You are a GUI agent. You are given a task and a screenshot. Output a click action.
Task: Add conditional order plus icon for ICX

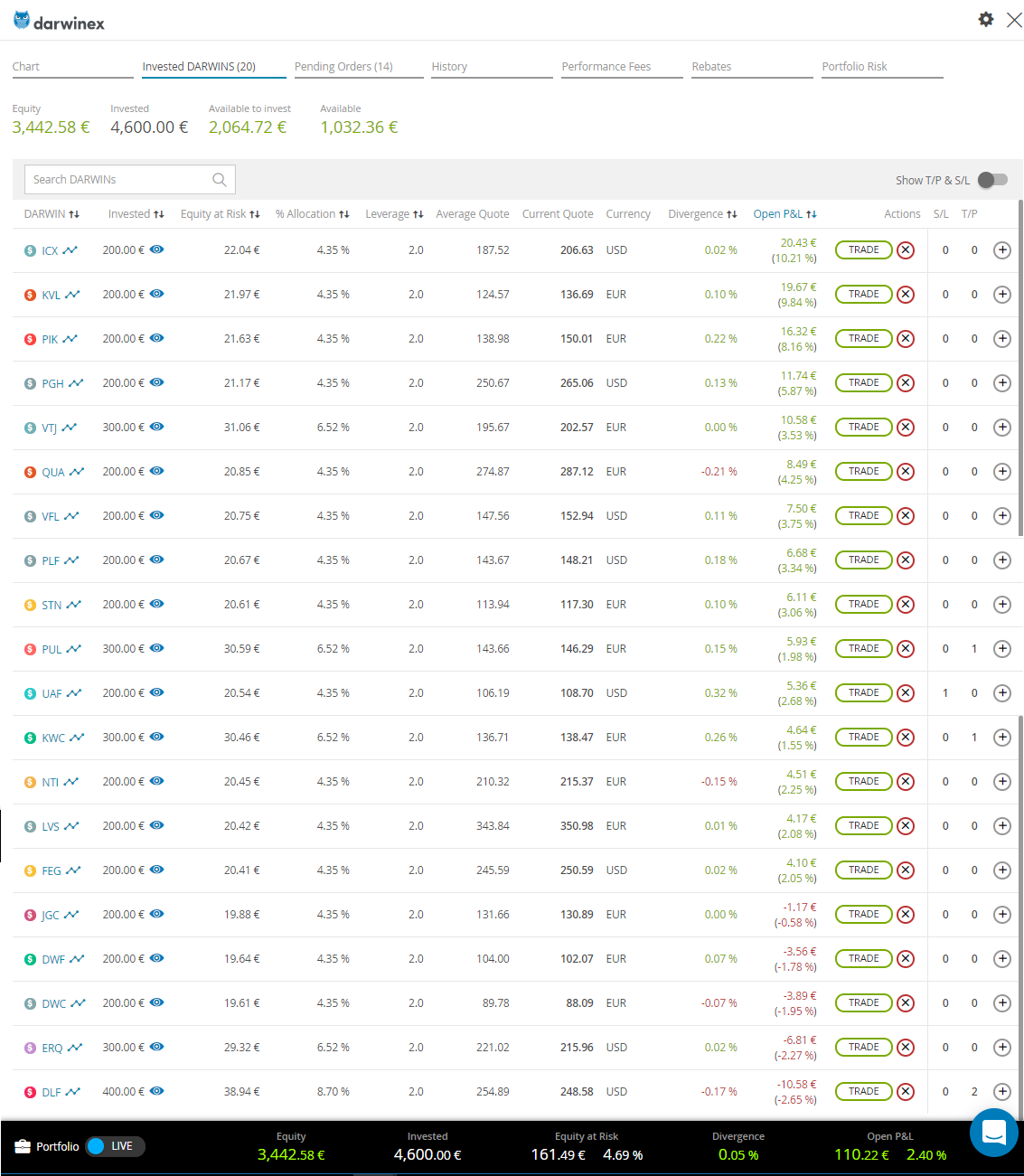(x=1002, y=250)
